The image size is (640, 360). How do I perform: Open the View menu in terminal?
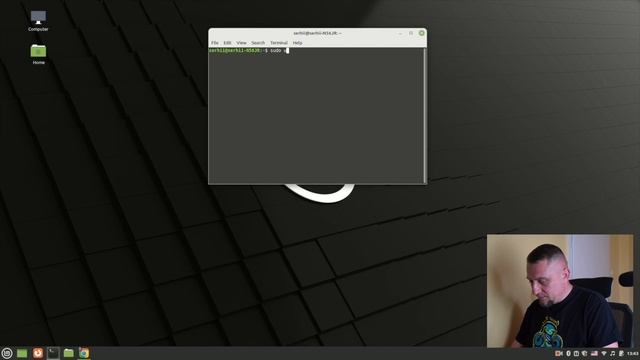coord(241,43)
